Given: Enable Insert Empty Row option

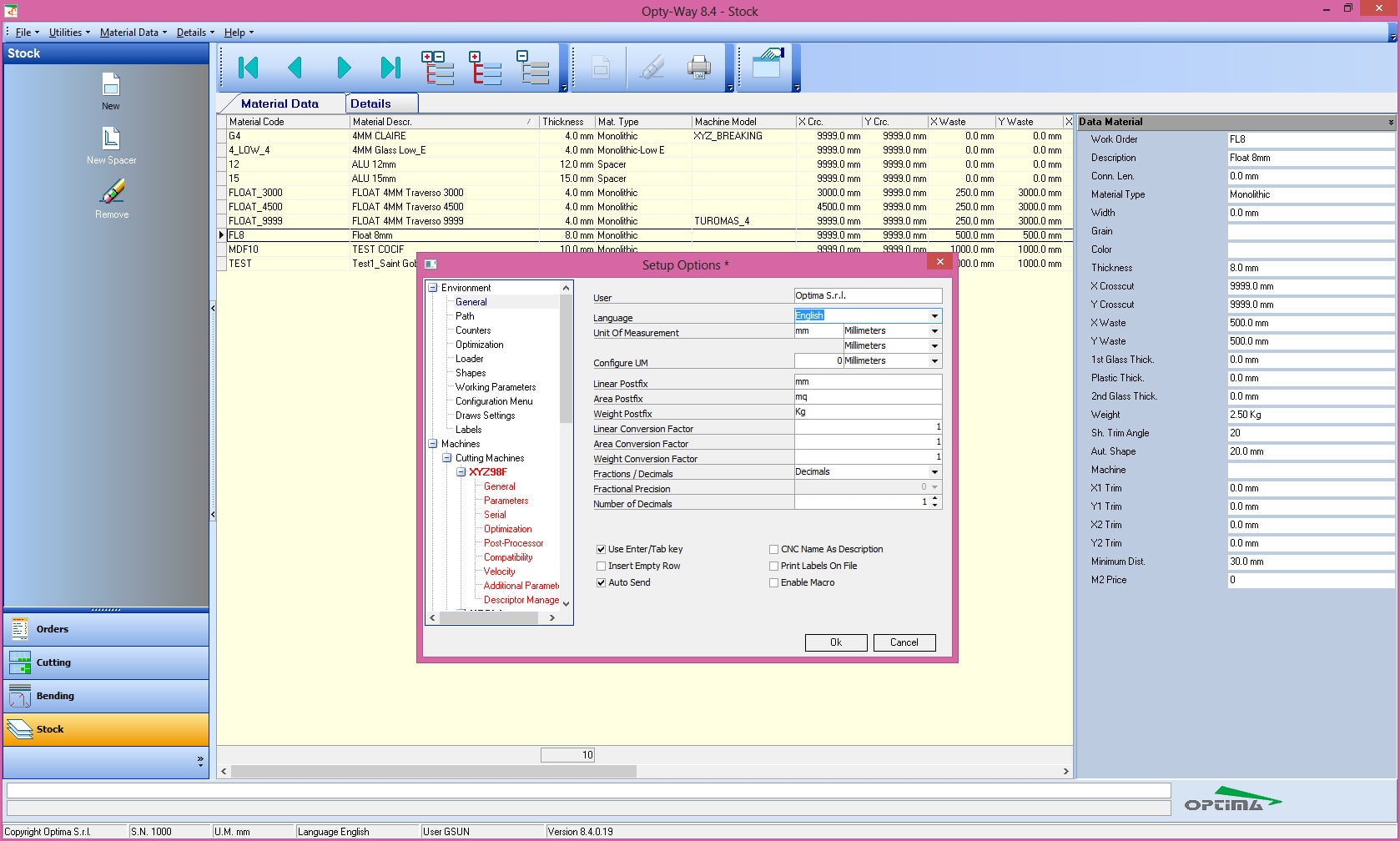Looking at the screenshot, I should tap(601, 566).
